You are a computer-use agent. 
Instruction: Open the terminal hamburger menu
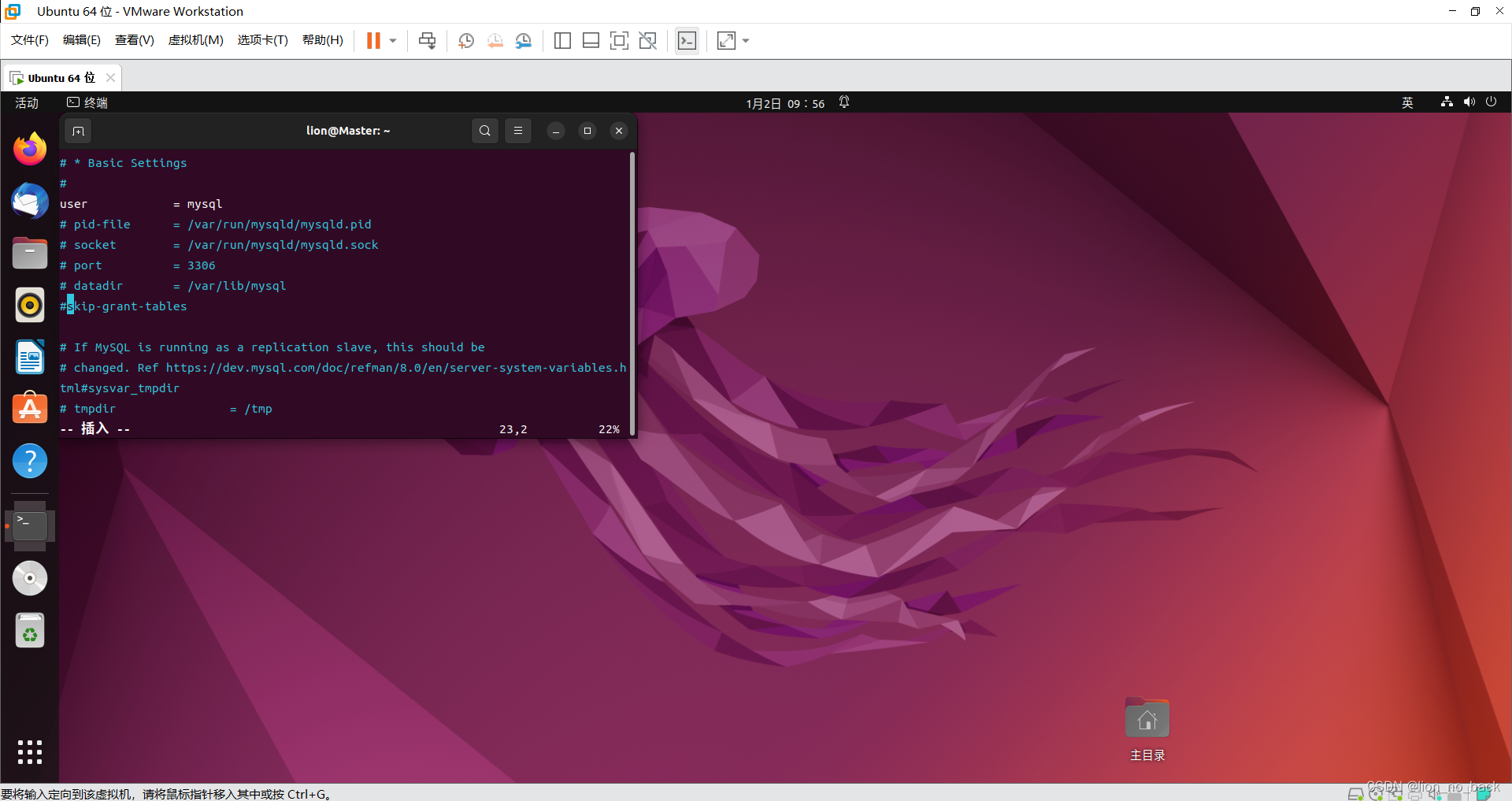click(518, 131)
